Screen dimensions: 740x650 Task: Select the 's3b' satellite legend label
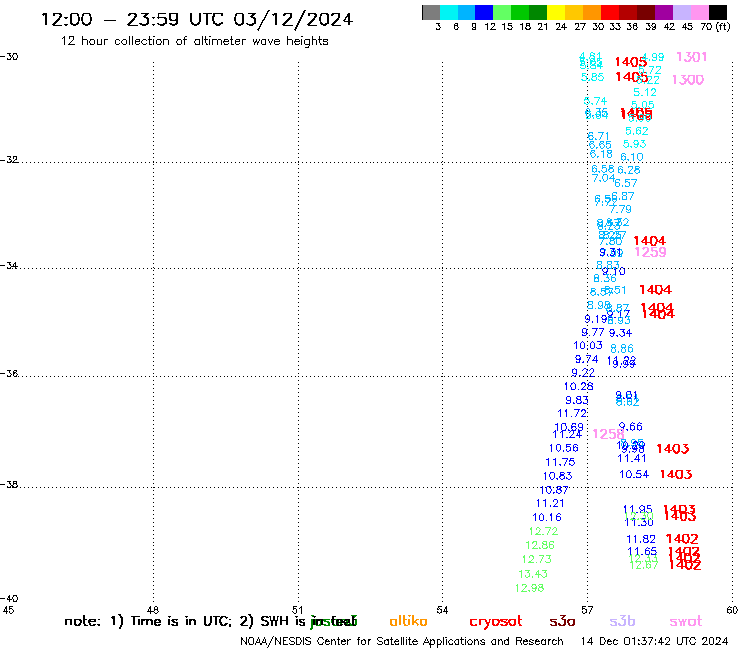622,621
